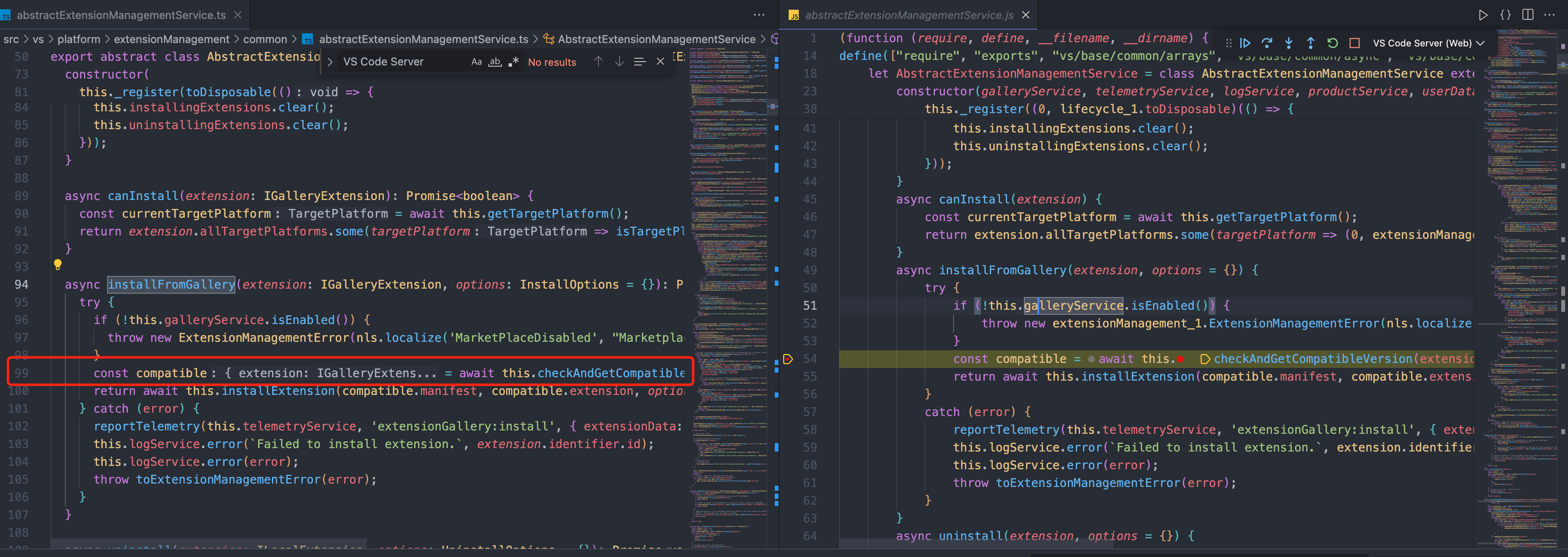Click the lightbulb quick fix near line 93
The height and width of the screenshot is (557, 1568).
point(57,266)
